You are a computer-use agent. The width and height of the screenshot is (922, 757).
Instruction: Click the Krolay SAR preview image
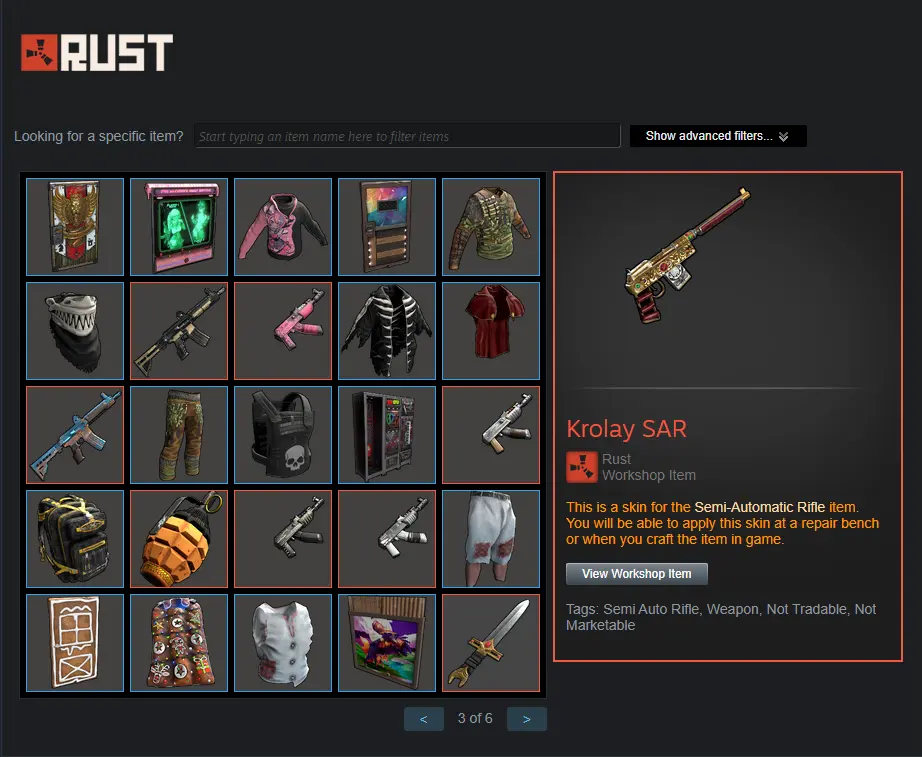point(687,256)
